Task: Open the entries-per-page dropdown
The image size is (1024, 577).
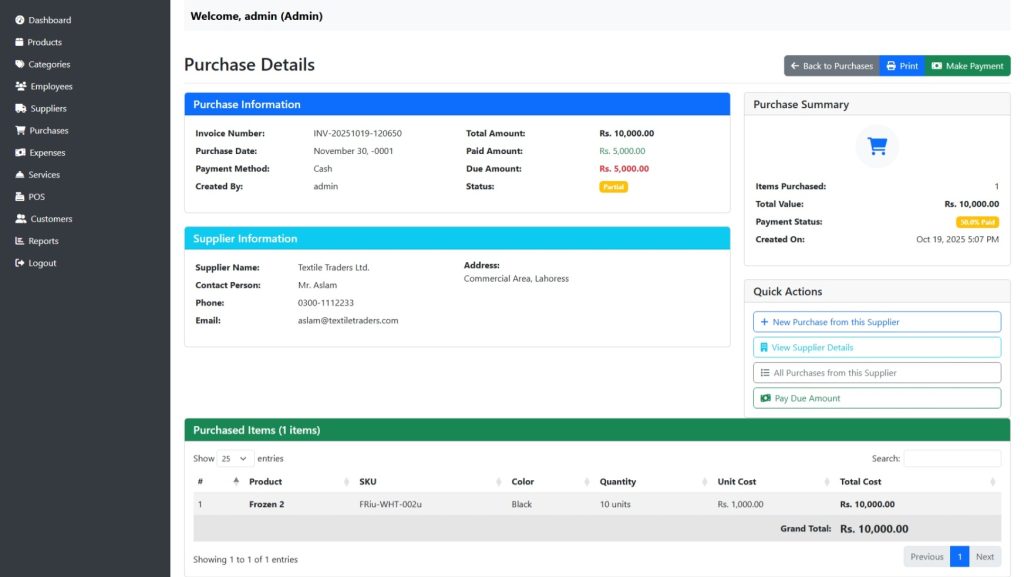Action: tap(235, 458)
